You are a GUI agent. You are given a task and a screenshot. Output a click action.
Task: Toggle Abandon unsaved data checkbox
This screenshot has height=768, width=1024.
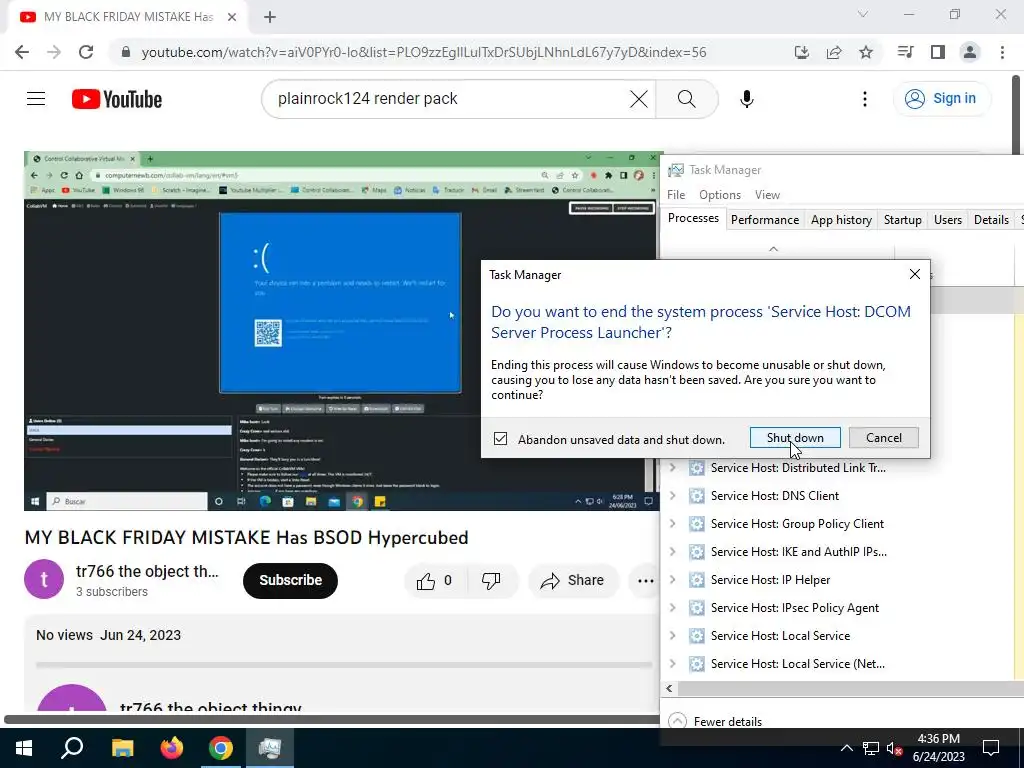(500, 439)
